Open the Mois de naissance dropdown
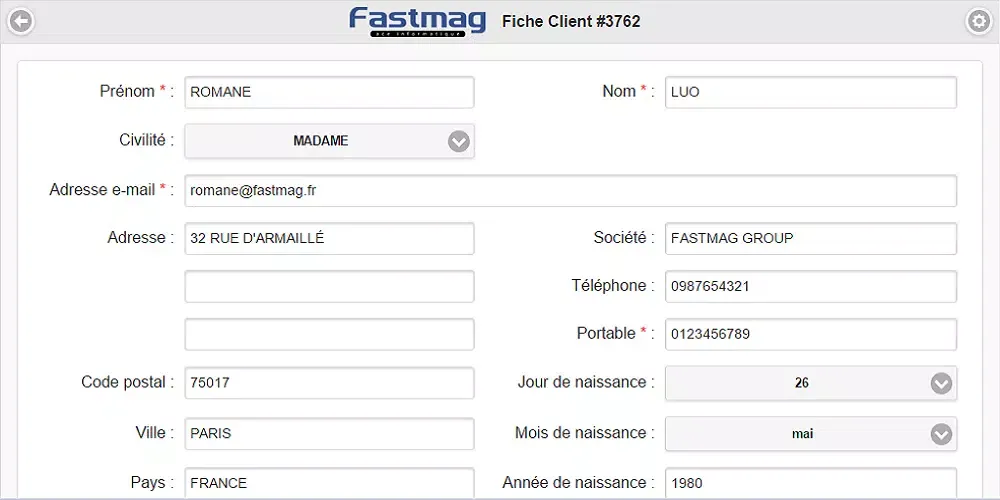This screenshot has width=1000, height=500. (810, 434)
